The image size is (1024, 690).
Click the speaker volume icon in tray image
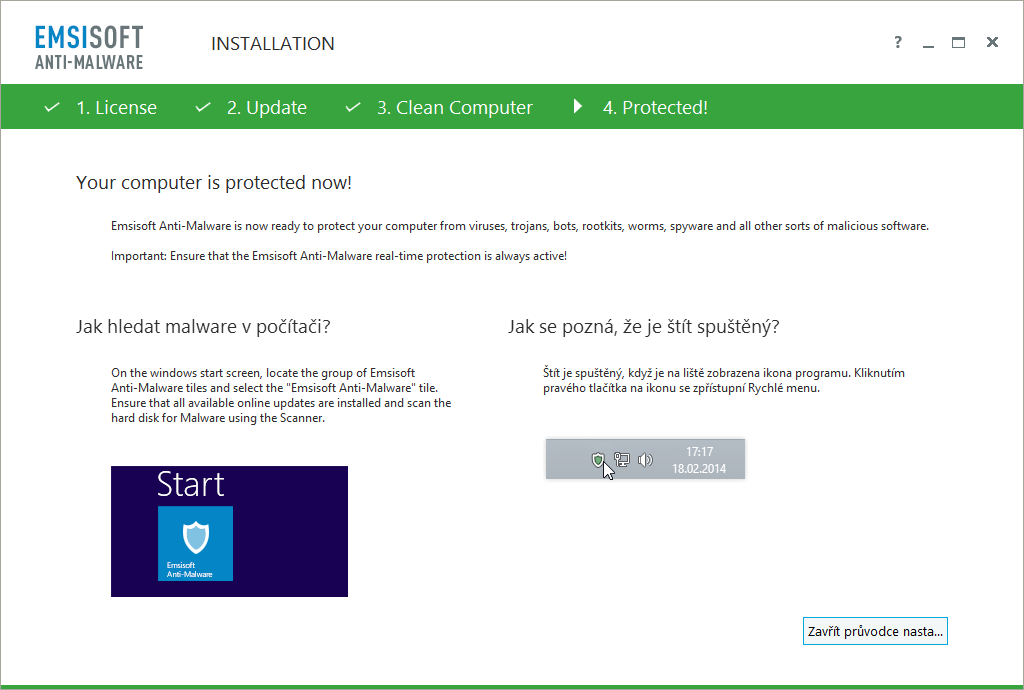pyautogui.click(x=645, y=460)
